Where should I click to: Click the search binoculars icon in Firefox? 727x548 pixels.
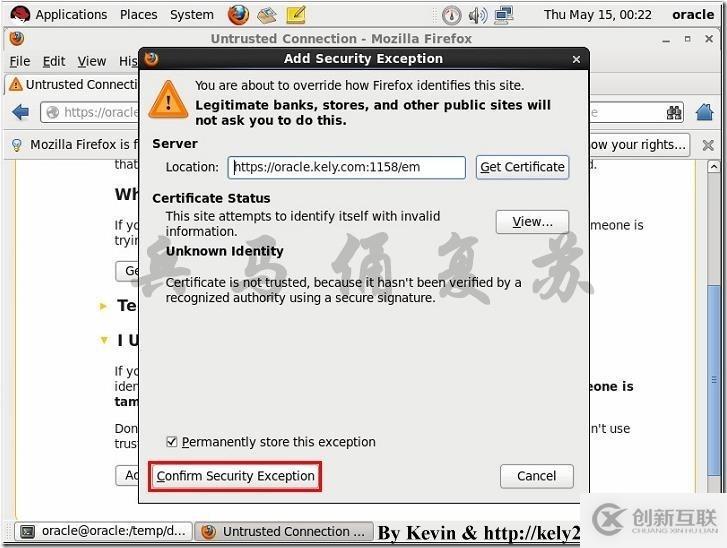(x=674, y=113)
